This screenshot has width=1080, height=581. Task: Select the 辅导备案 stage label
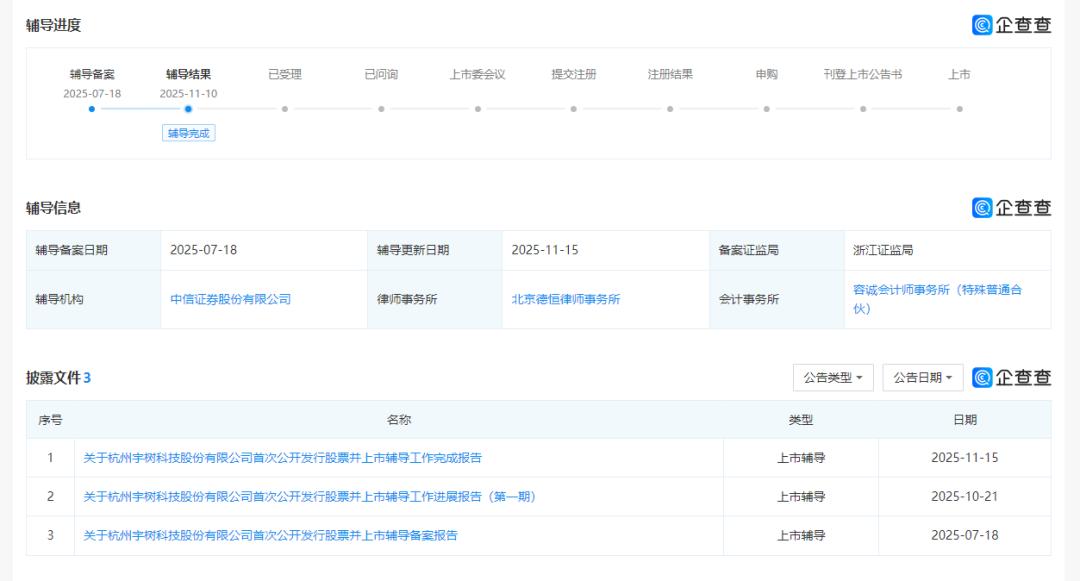(92, 74)
